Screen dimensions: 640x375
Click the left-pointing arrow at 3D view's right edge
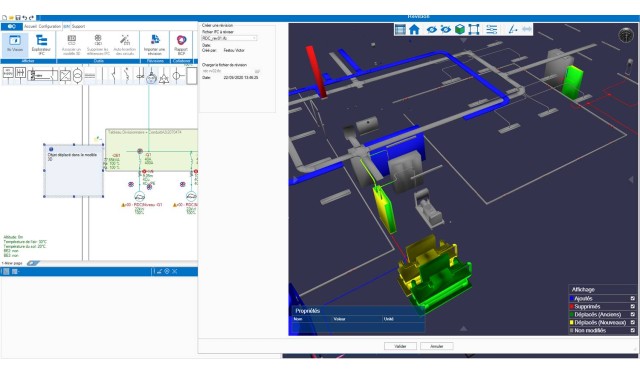[x=631, y=179]
